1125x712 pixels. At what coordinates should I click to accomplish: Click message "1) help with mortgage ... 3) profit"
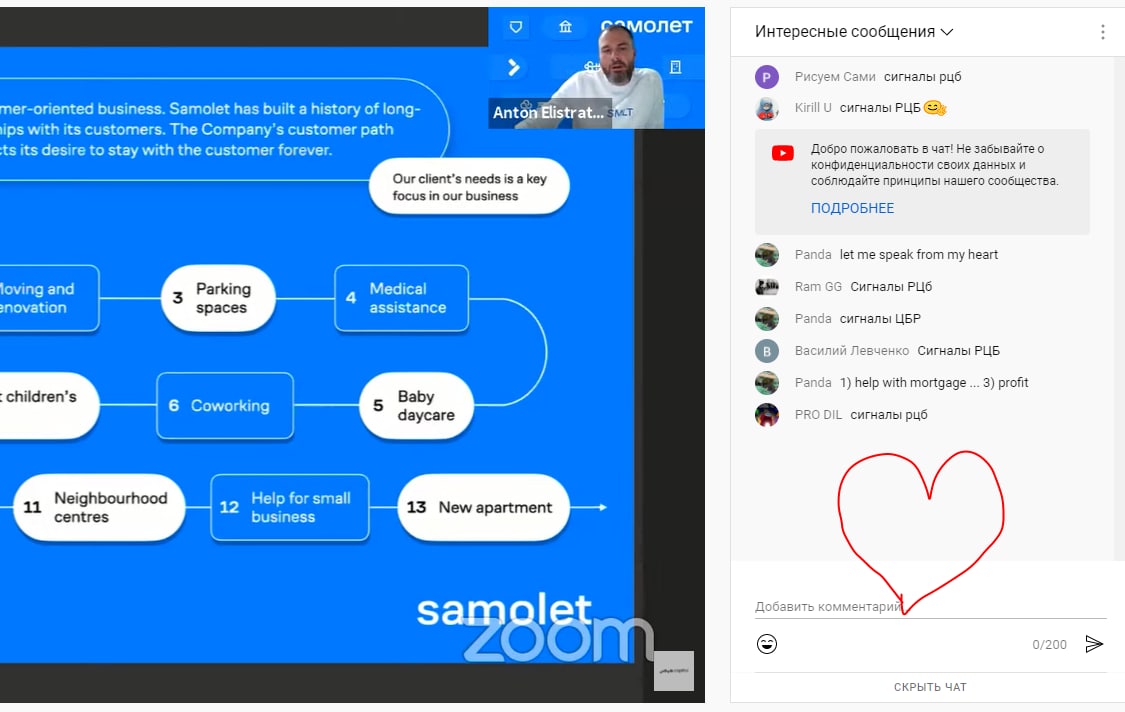click(x=934, y=383)
